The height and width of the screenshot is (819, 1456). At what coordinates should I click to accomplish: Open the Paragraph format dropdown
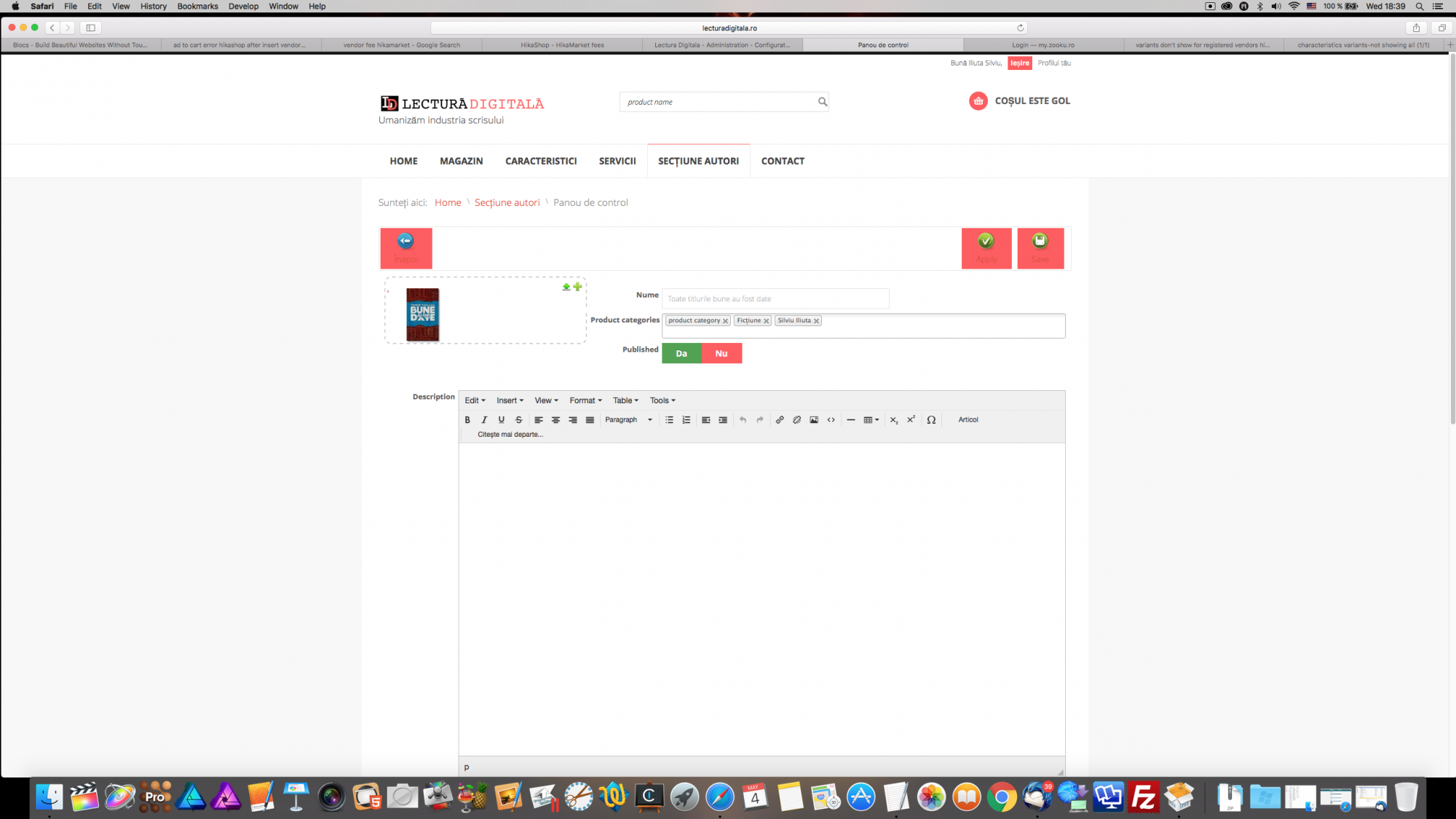(x=628, y=420)
